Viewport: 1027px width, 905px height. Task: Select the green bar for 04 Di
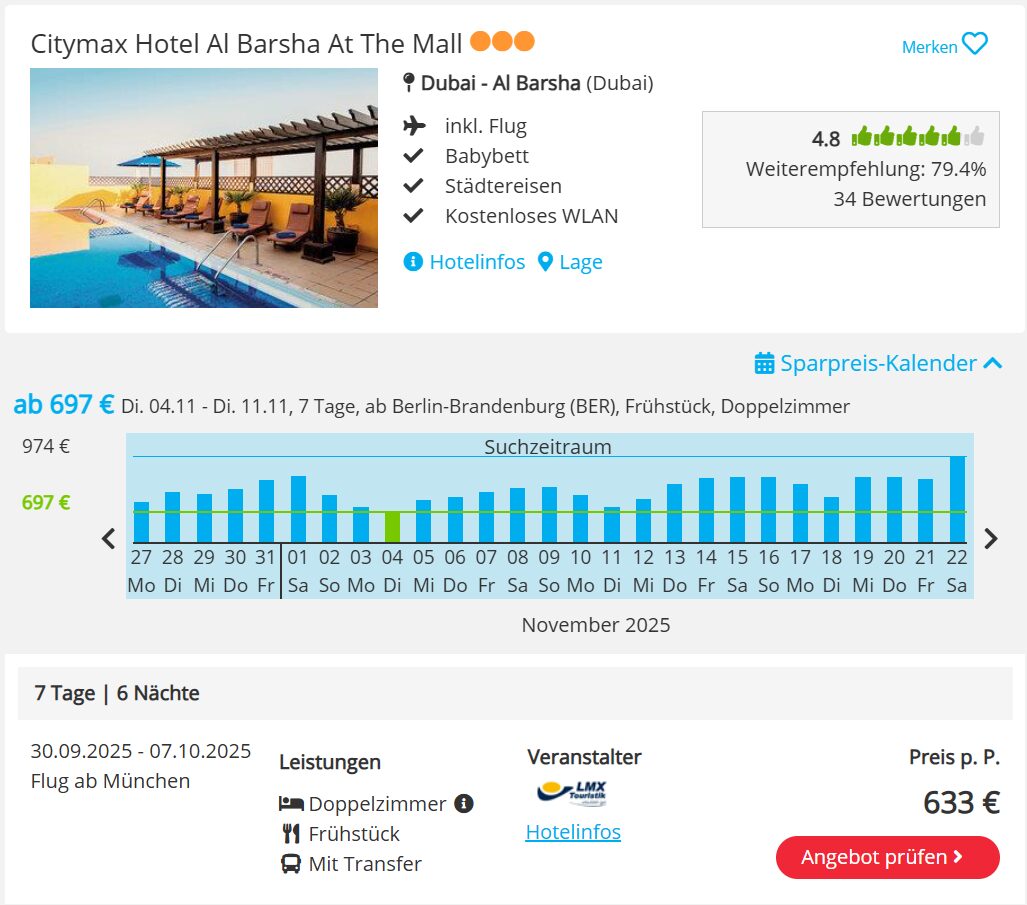392,527
